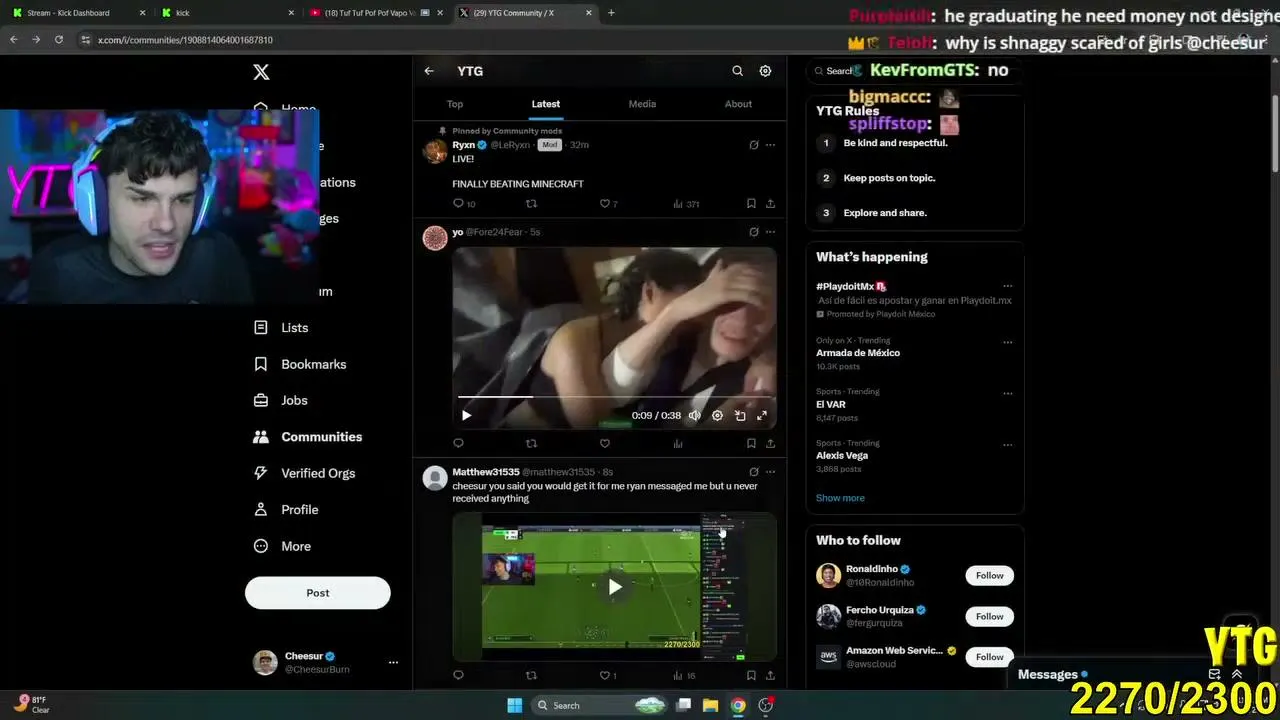Image resolution: width=1280 pixels, height=720 pixels.
Task: Mute yo's video with speaker icon
Action: (x=694, y=415)
